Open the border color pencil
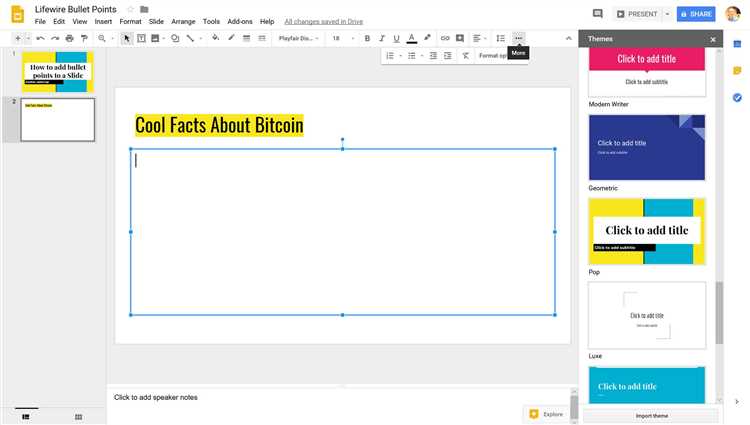The height and width of the screenshot is (425, 750). click(231, 38)
